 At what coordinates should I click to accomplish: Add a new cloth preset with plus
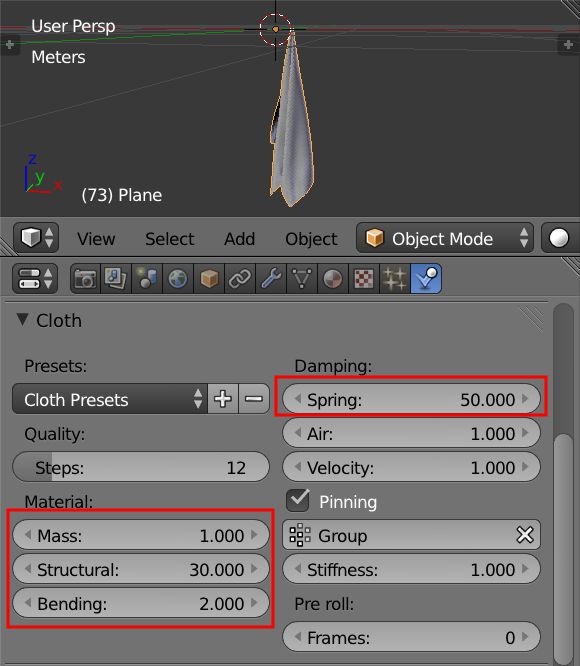click(x=223, y=399)
